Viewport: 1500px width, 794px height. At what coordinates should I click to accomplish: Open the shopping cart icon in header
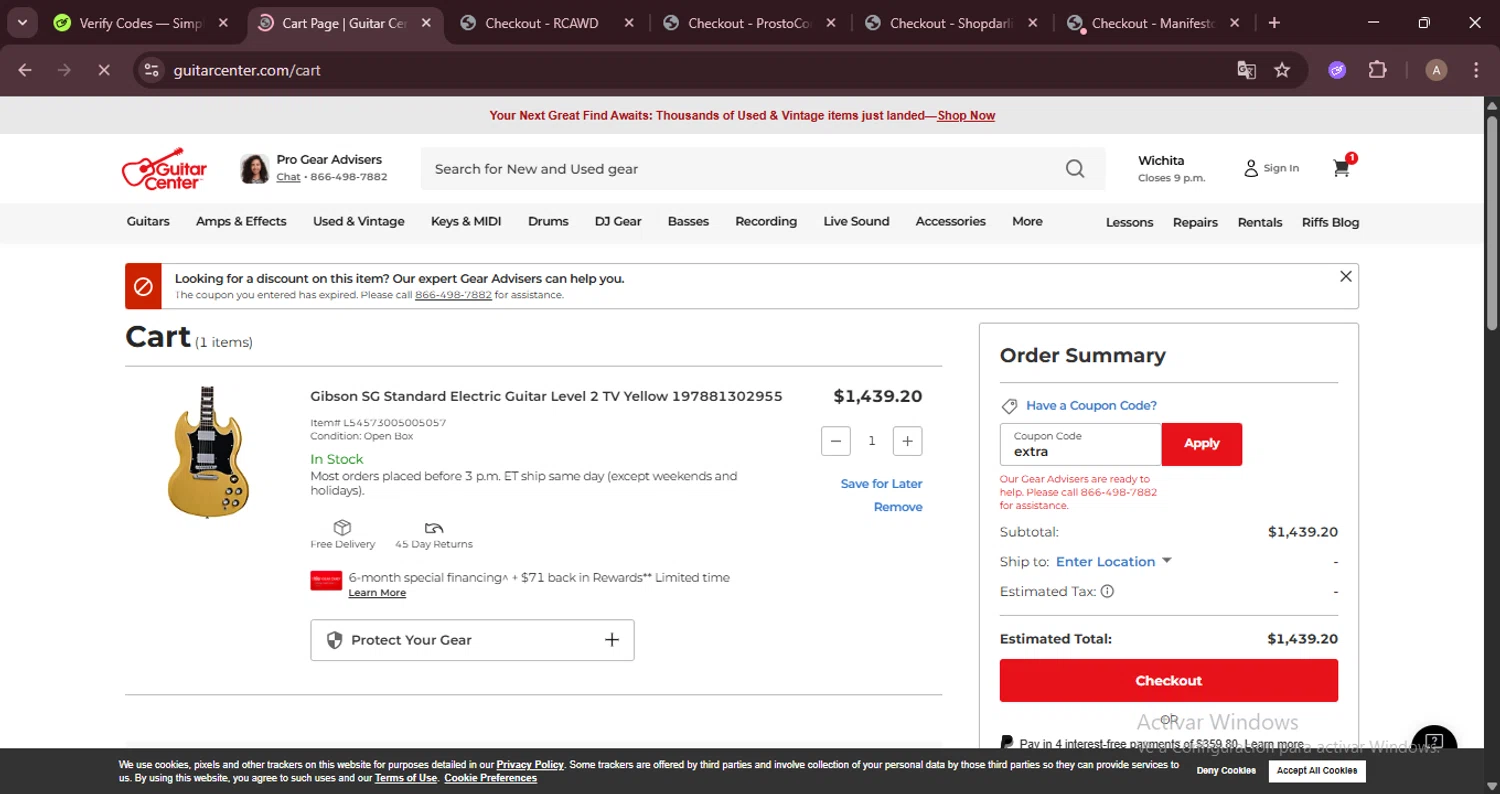[x=1342, y=168]
